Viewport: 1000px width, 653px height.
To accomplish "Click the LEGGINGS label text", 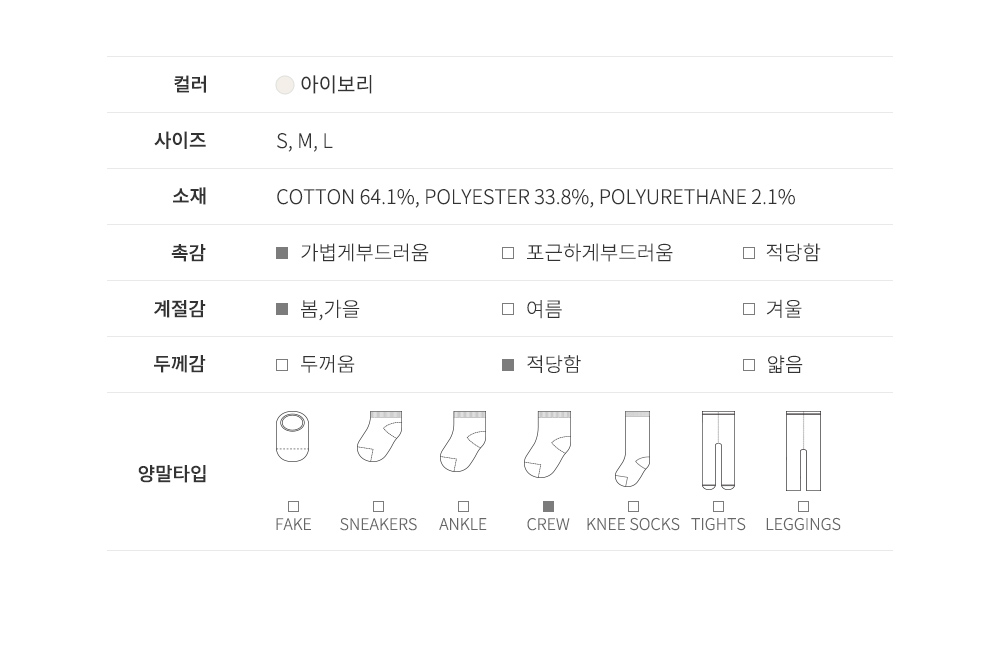I will [x=803, y=524].
